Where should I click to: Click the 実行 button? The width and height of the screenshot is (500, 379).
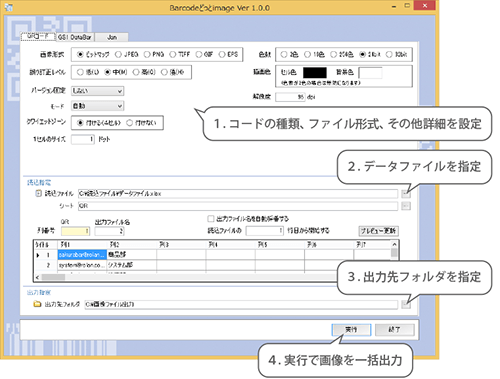pyautogui.click(x=351, y=330)
